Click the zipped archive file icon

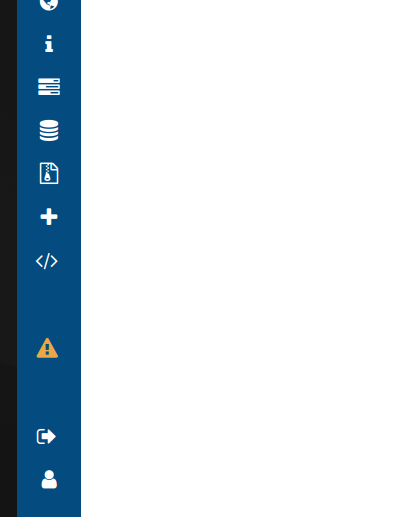click(x=49, y=173)
